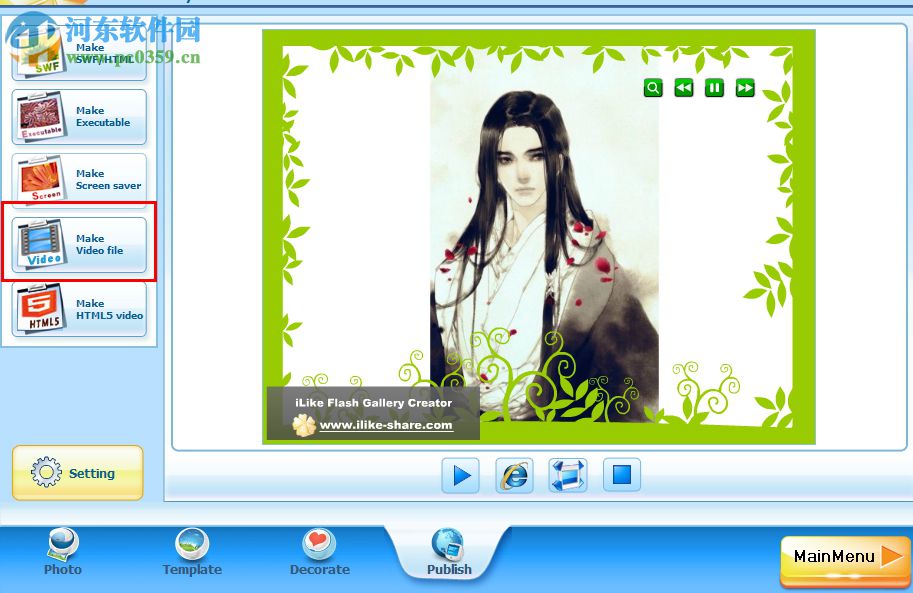Click the green rewind icon in preview
913x593 pixels.
684,88
